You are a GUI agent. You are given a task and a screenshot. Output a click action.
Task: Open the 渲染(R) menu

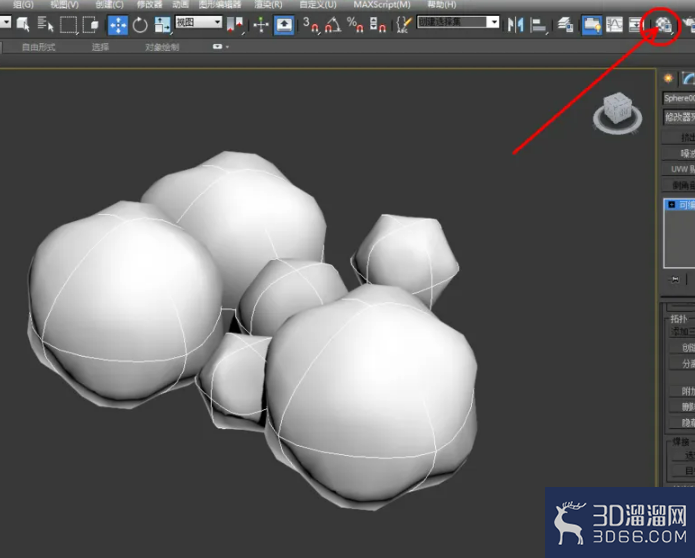point(268,5)
